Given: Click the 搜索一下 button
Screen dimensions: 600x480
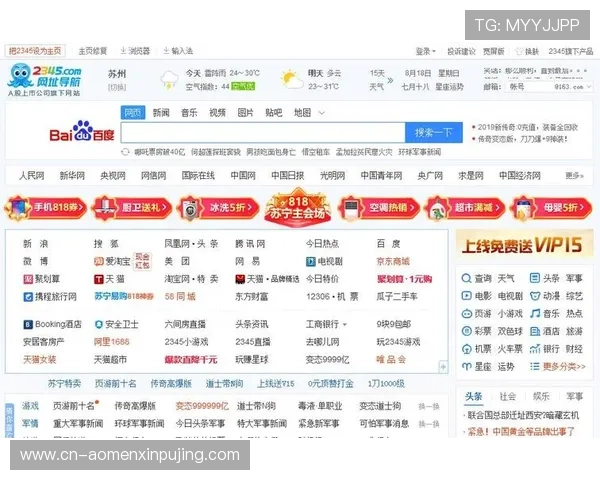Looking at the screenshot, I should (434, 132).
